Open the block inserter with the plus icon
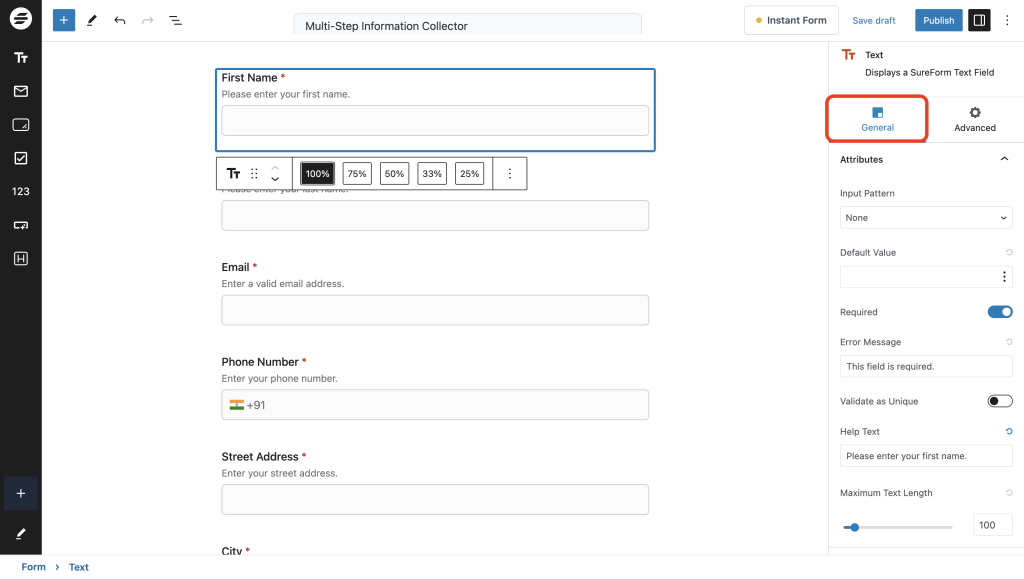 (x=63, y=20)
